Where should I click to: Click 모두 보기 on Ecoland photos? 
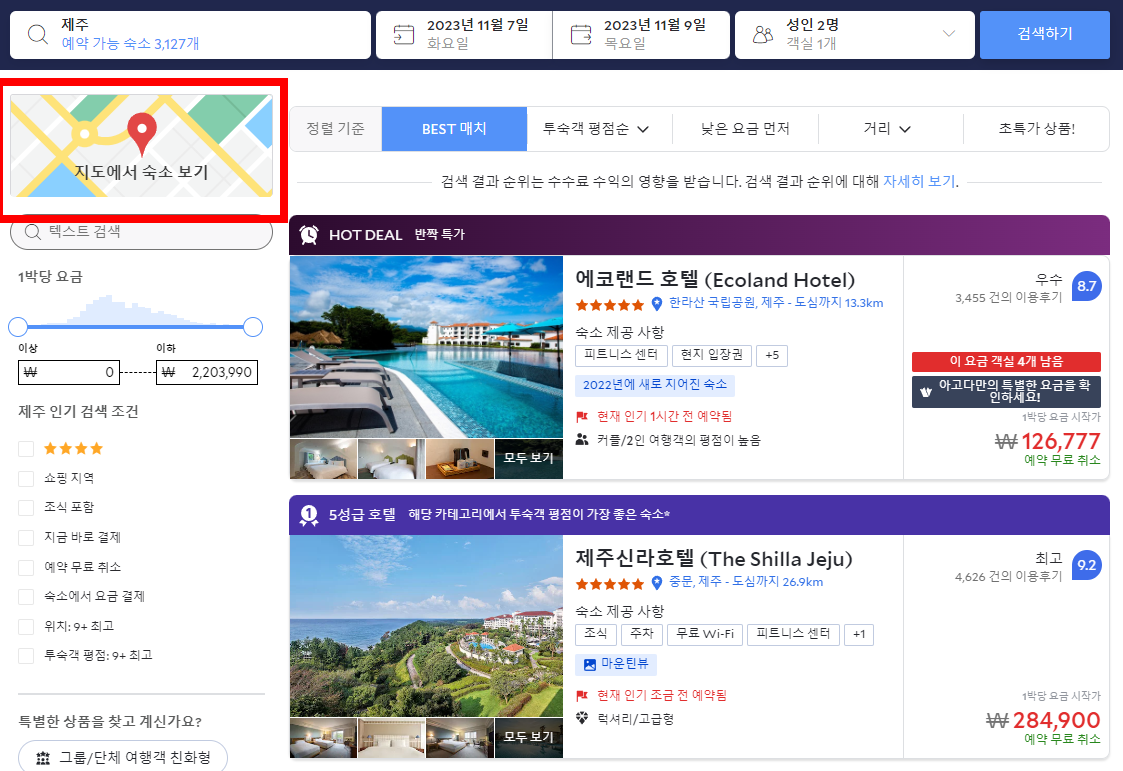(529, 458)
